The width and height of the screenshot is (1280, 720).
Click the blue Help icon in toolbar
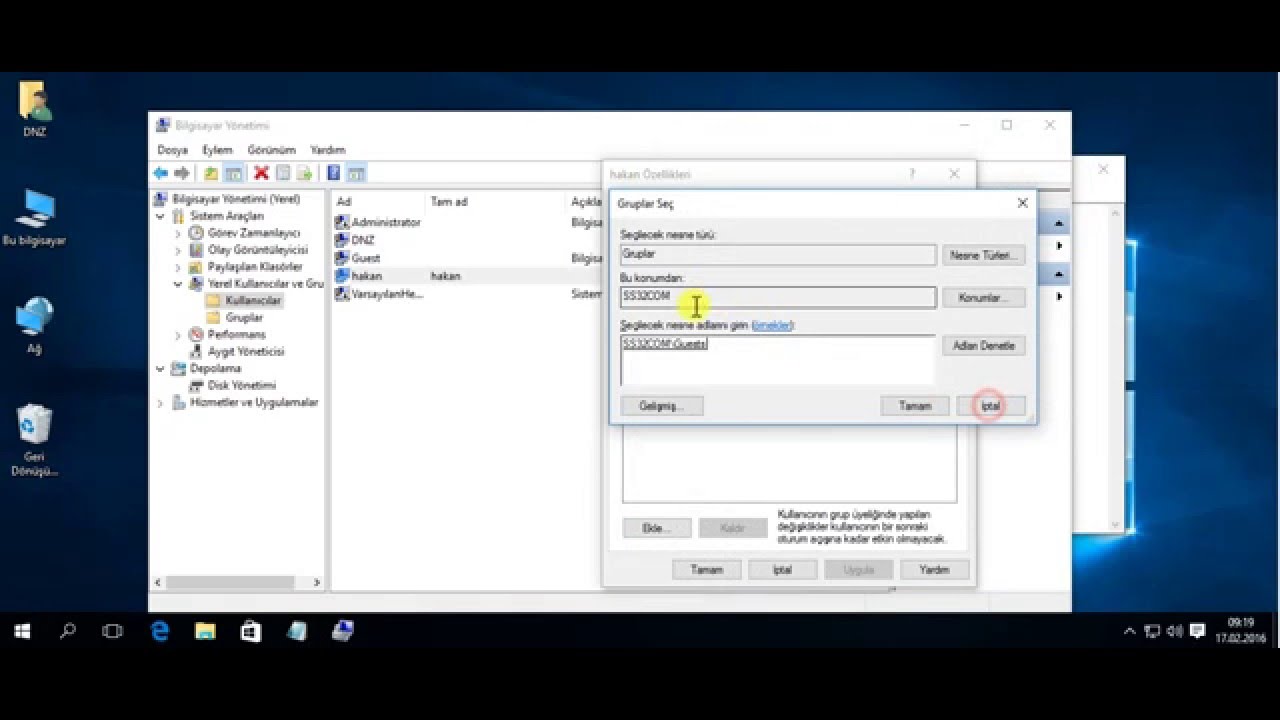click(333, 173)
